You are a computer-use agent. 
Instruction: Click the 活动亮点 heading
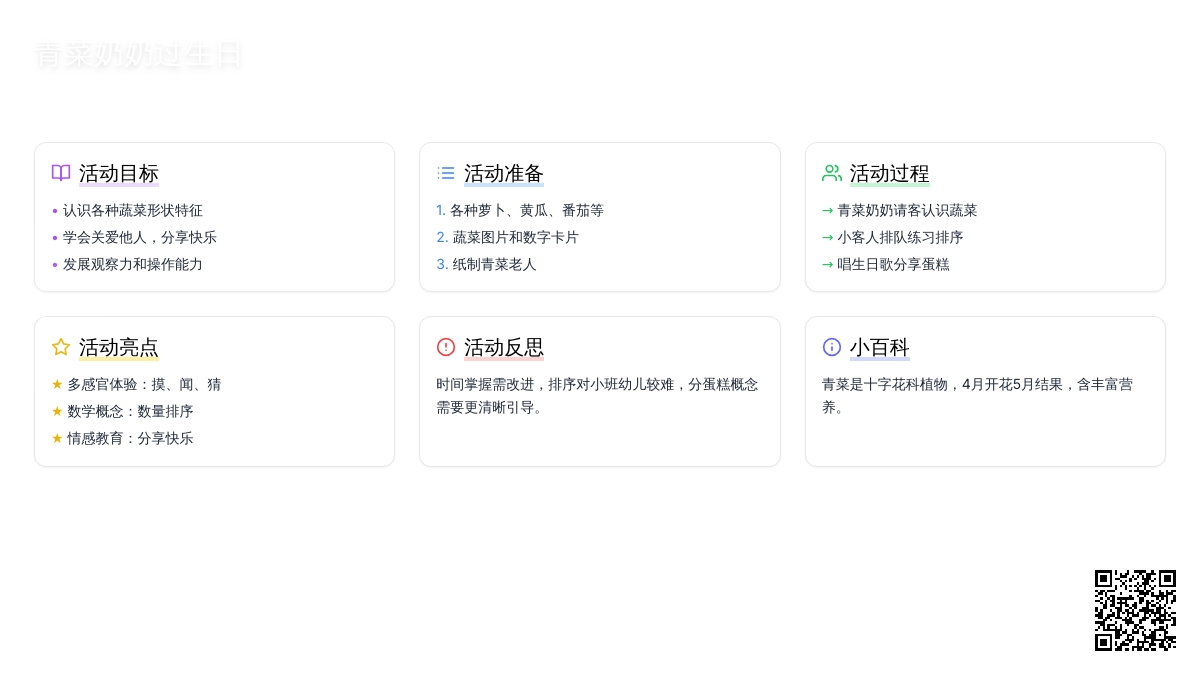pyautogui.click(x=119, y=348)
